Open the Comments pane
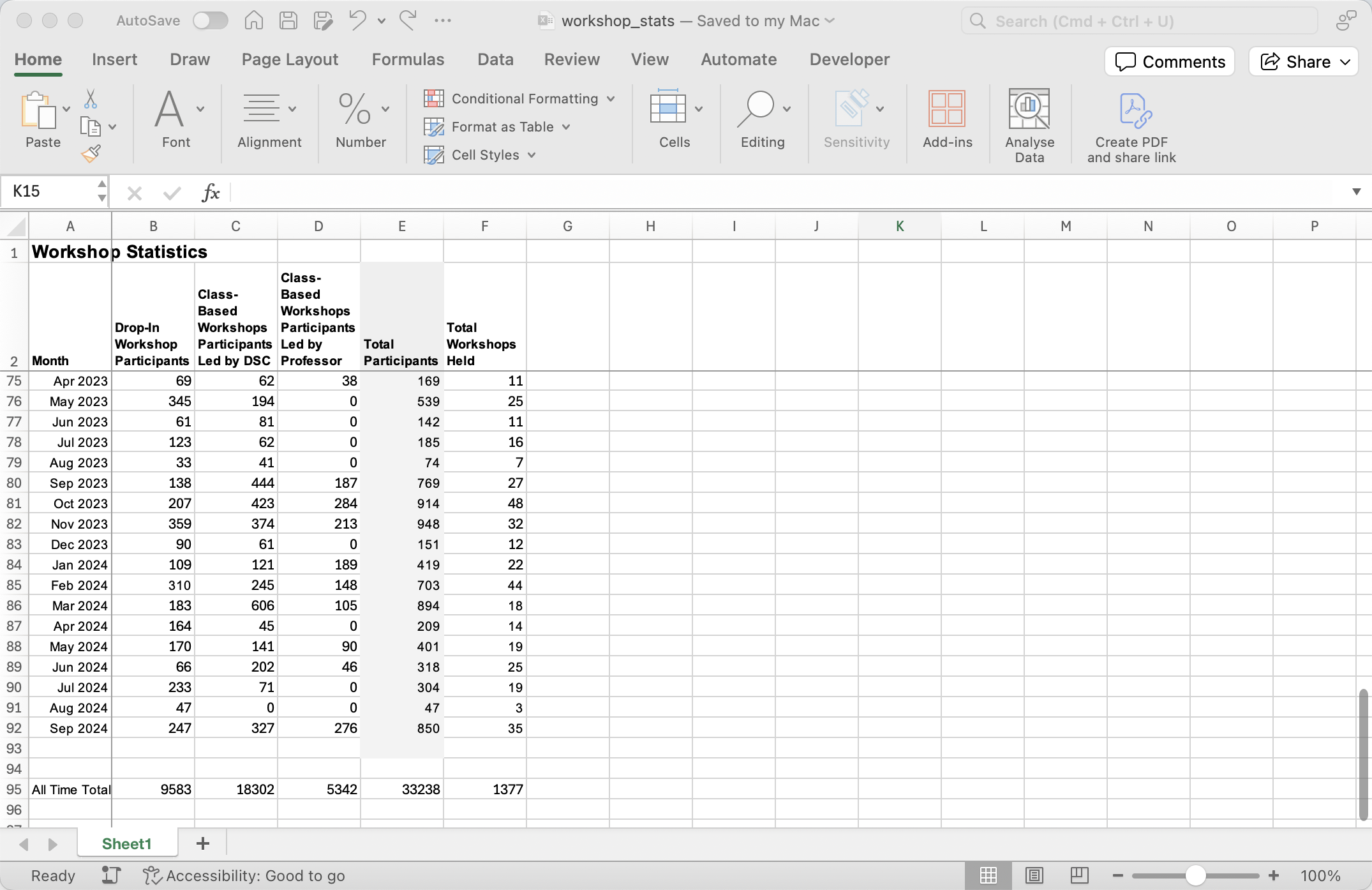Image resolution: width=1372 pixels, height=890 pixels. (1170, 61)
